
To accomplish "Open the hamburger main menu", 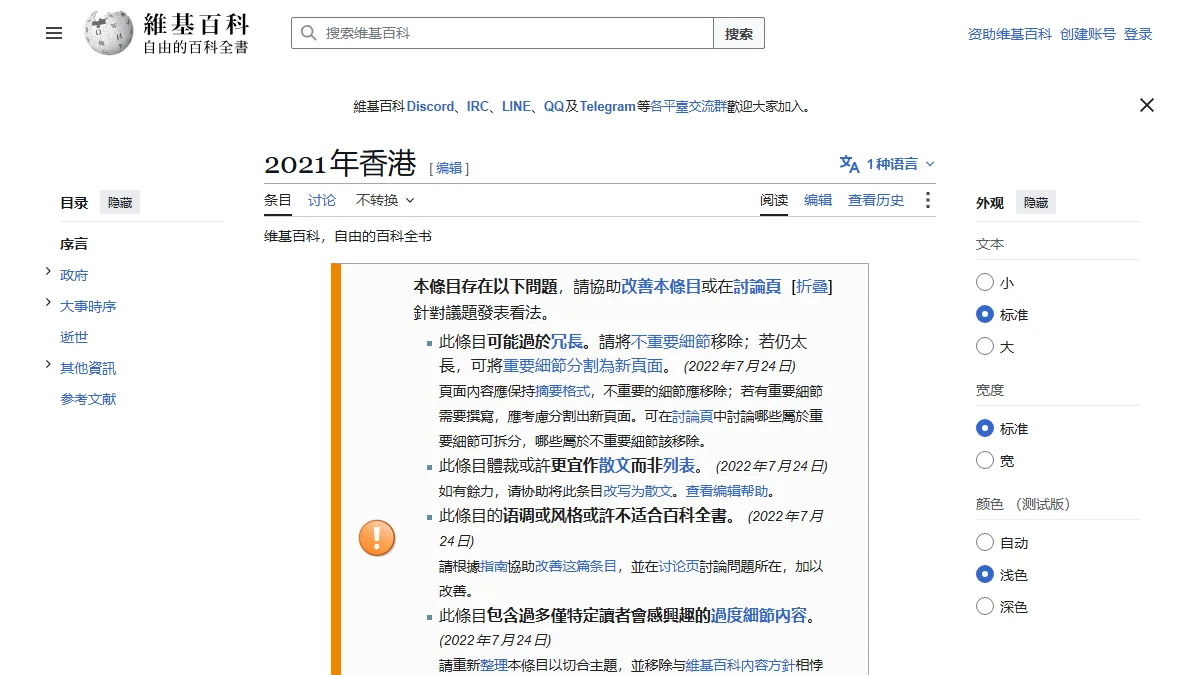I will coord(54,33).
